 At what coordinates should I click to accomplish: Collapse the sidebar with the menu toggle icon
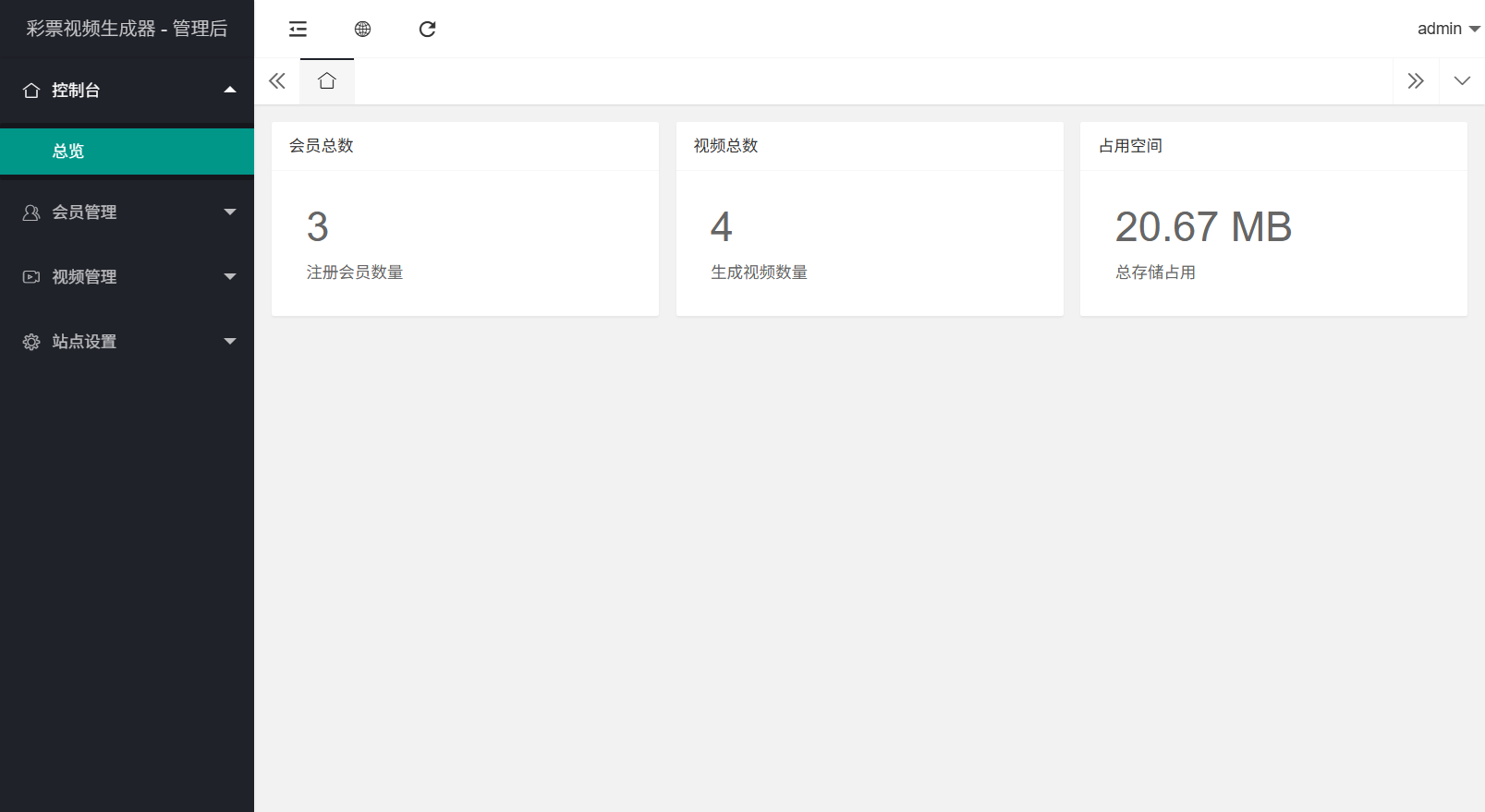coord(298,29)
